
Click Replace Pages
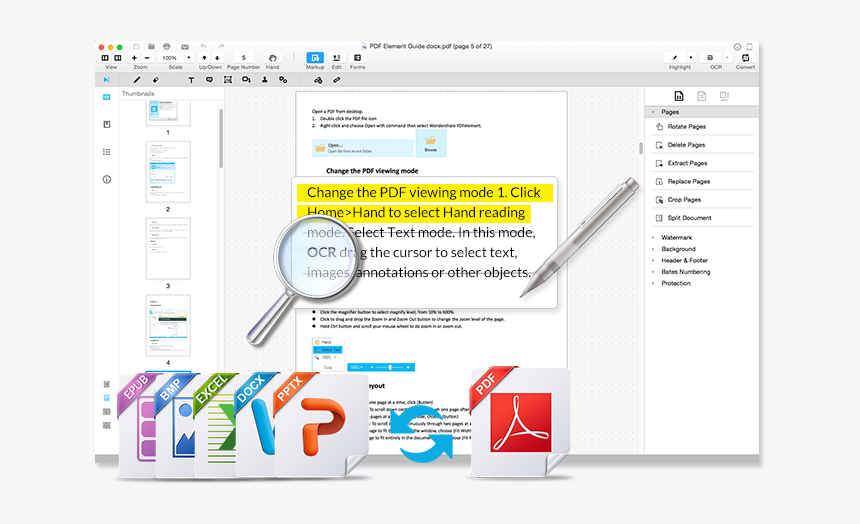pyautogui.click(x=702, y=181)
